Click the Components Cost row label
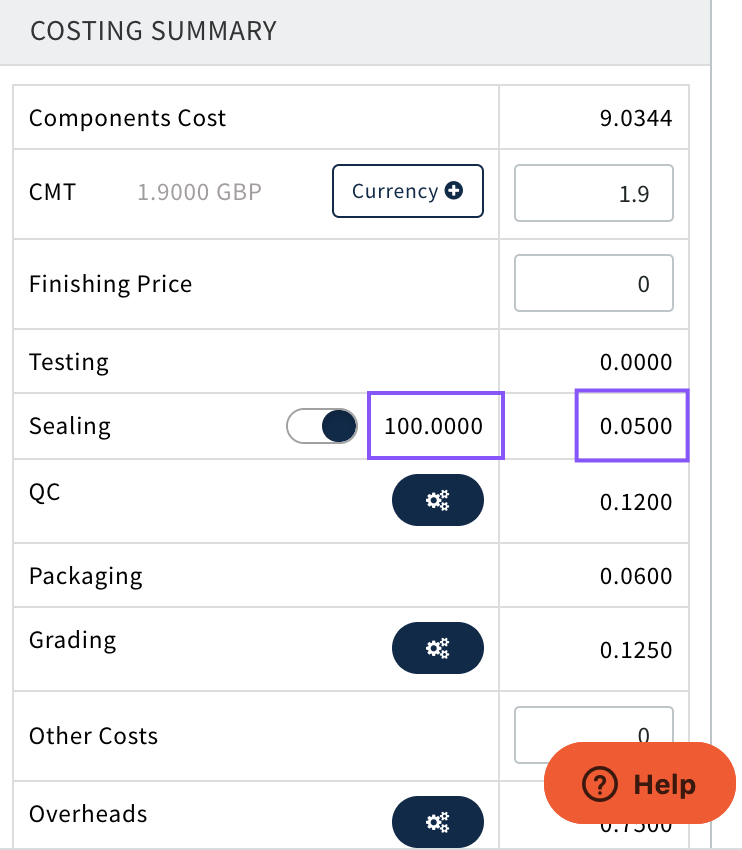The image size is (742, 850). 128,119
